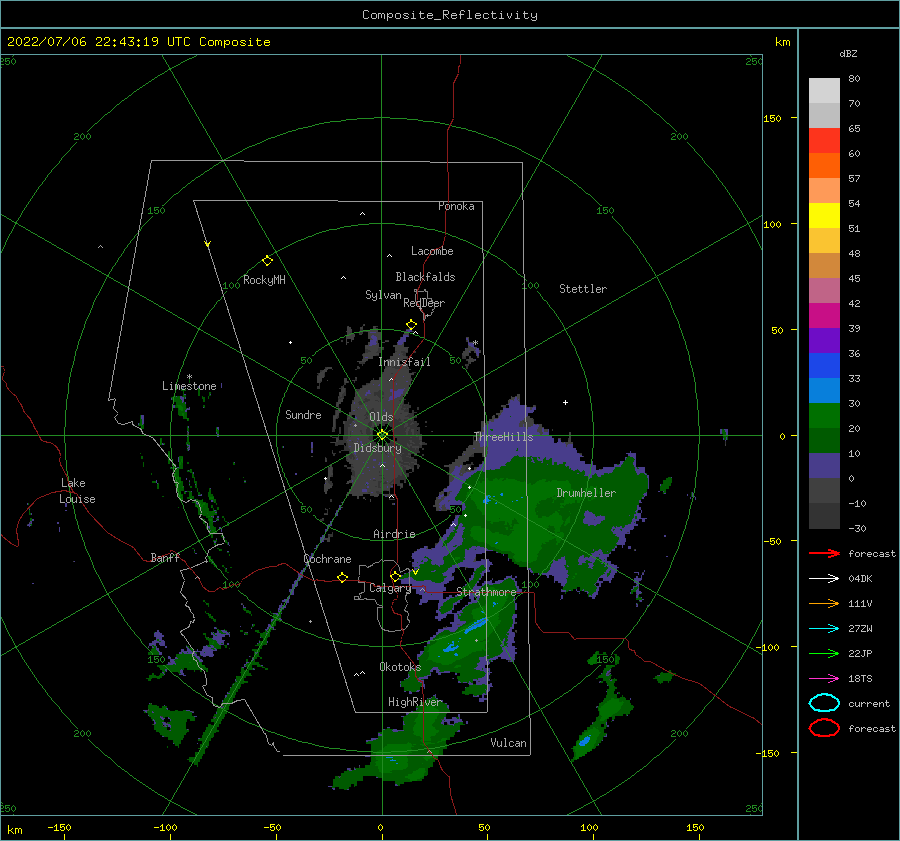
Task: Select the cyan 27ZW arrow icon
Action: [824, 629]
